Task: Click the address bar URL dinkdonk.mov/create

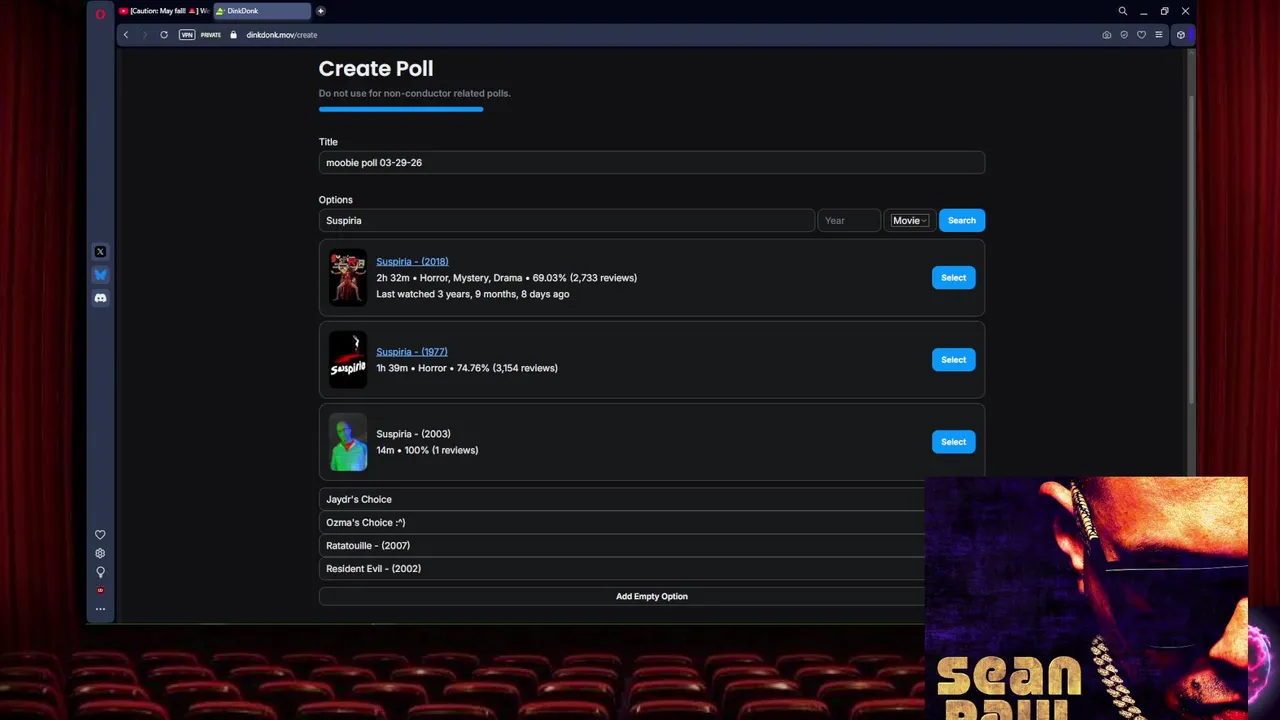Action: coord(282,35)
